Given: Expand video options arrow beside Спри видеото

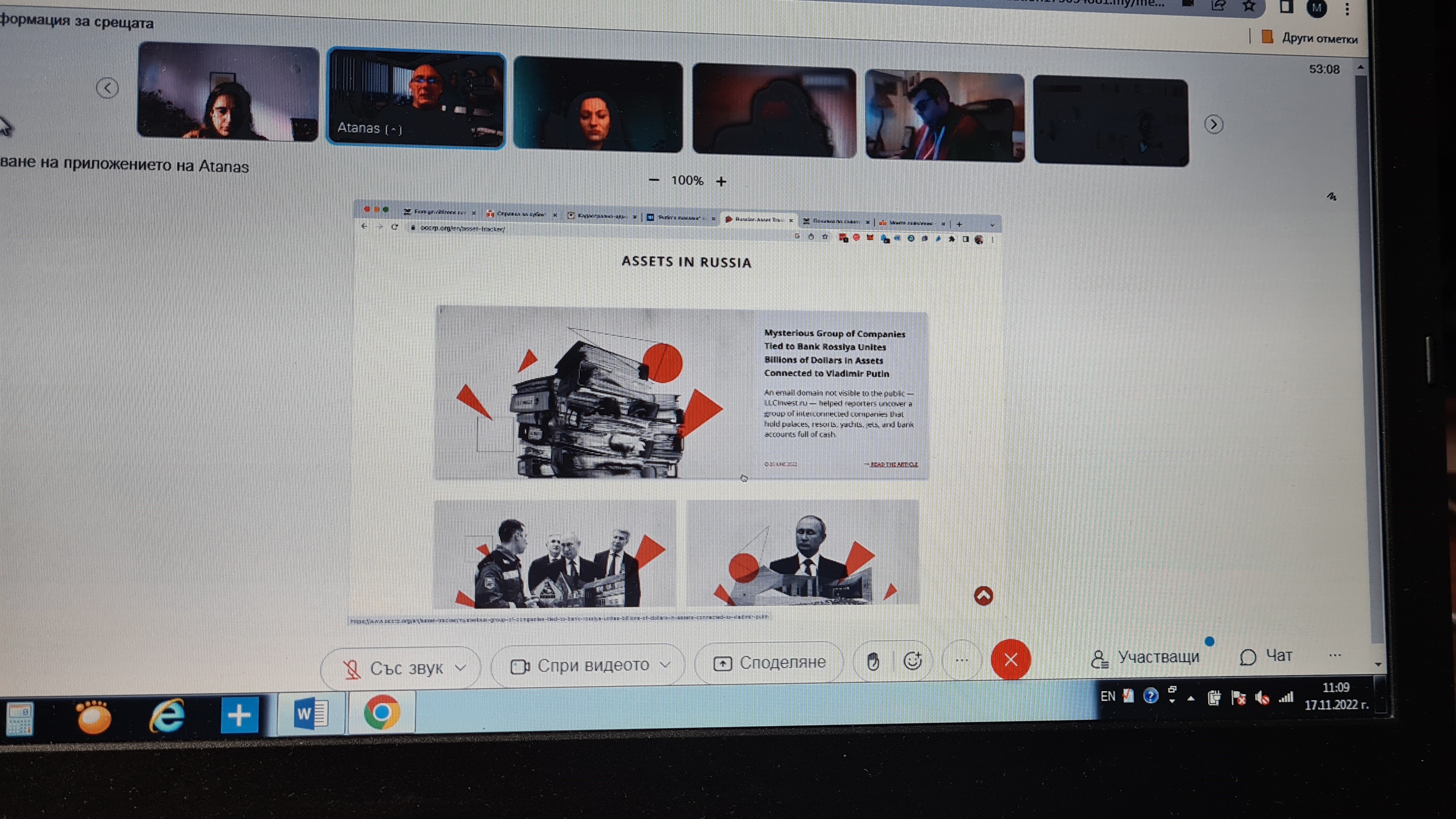Looking at the screenshot, I should point(665,664).
